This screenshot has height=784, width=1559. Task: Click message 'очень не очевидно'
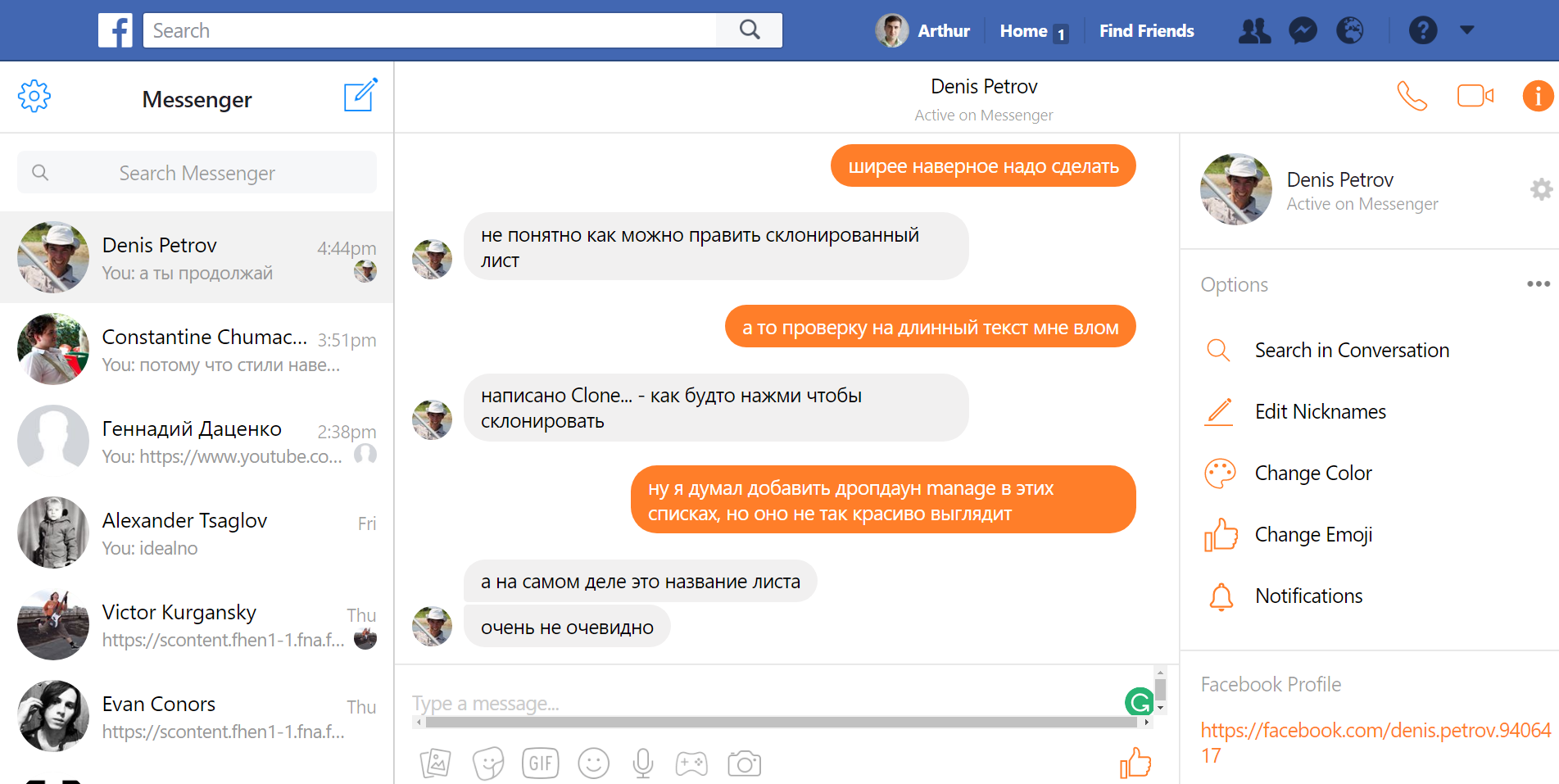[567, 628]
